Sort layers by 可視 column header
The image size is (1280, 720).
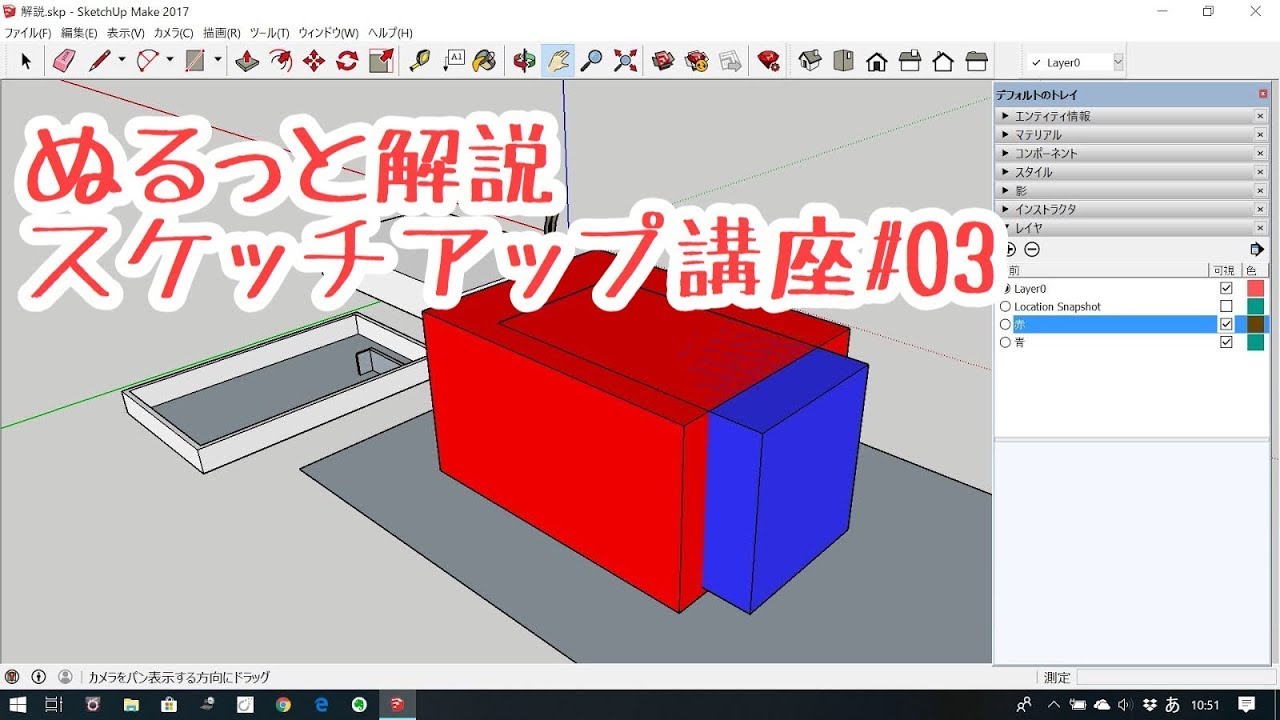1225,270
